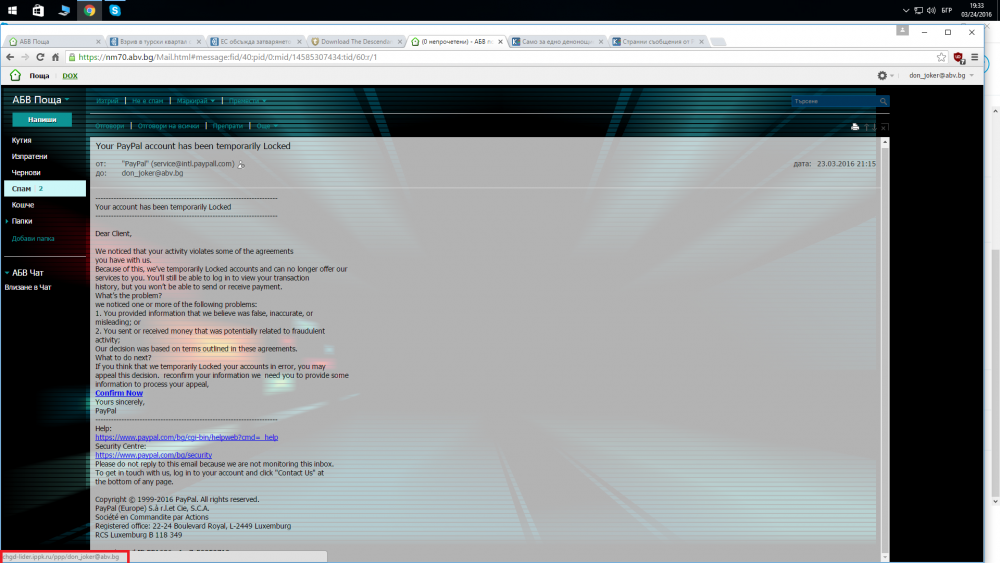Switch to the first АБВ Поща tab
Image resolution: width=1000 pixels, height=563 pixels.
coord(53,41)
